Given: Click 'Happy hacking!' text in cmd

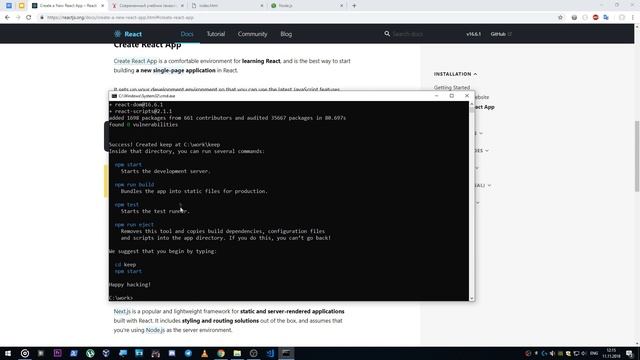Looking at the screenshot, I should coord(130,284).
